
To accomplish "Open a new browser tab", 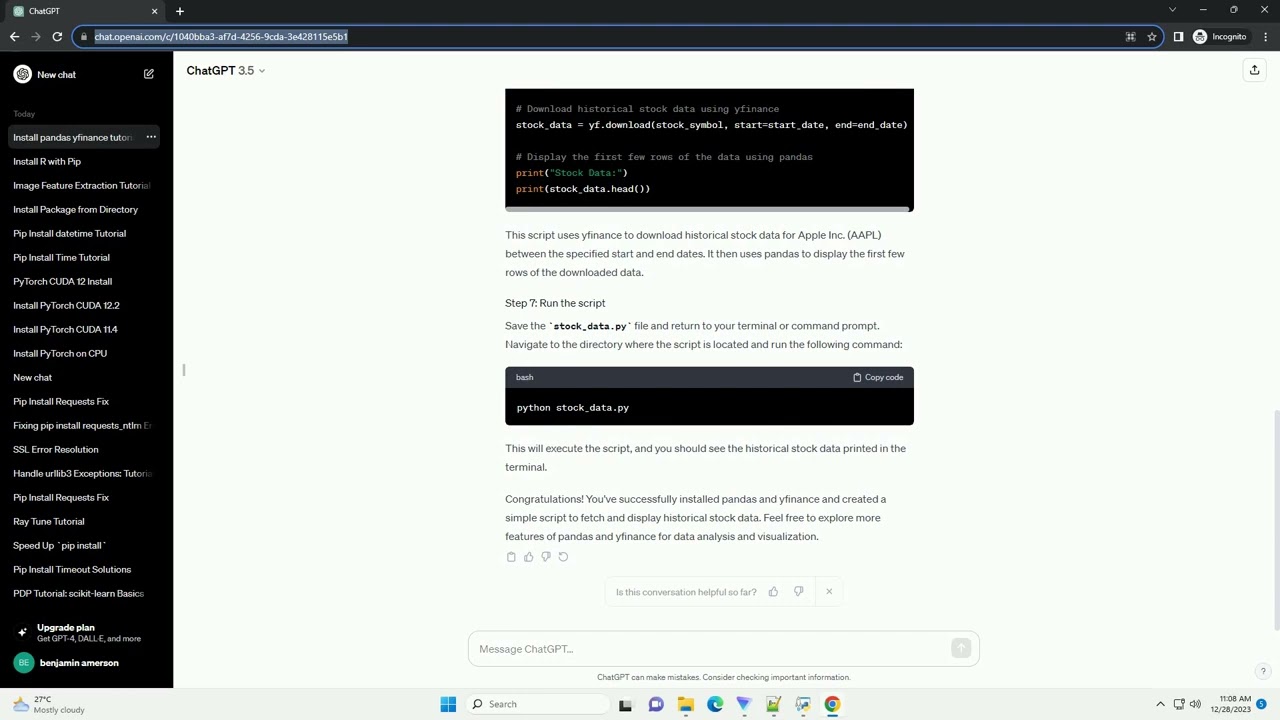I will click(180, 11).
